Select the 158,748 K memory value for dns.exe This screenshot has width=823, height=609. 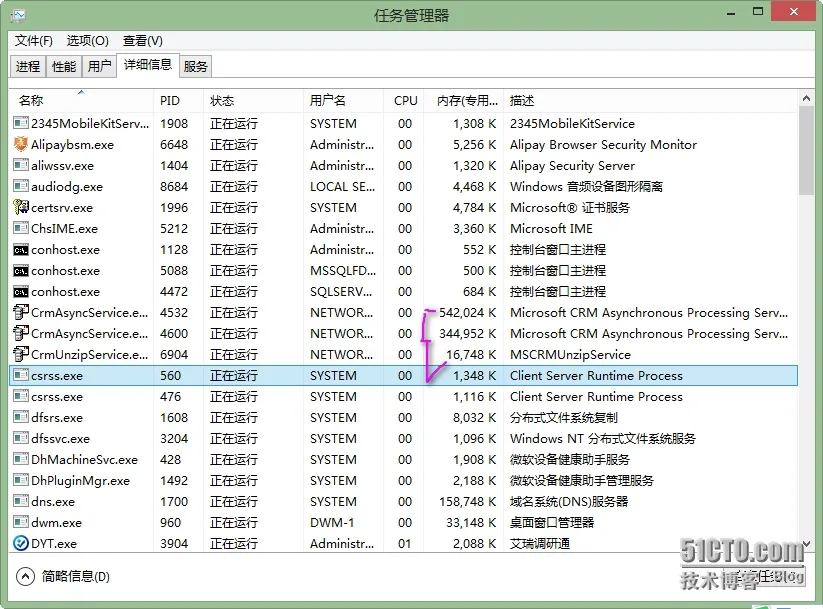pos(467,501)
